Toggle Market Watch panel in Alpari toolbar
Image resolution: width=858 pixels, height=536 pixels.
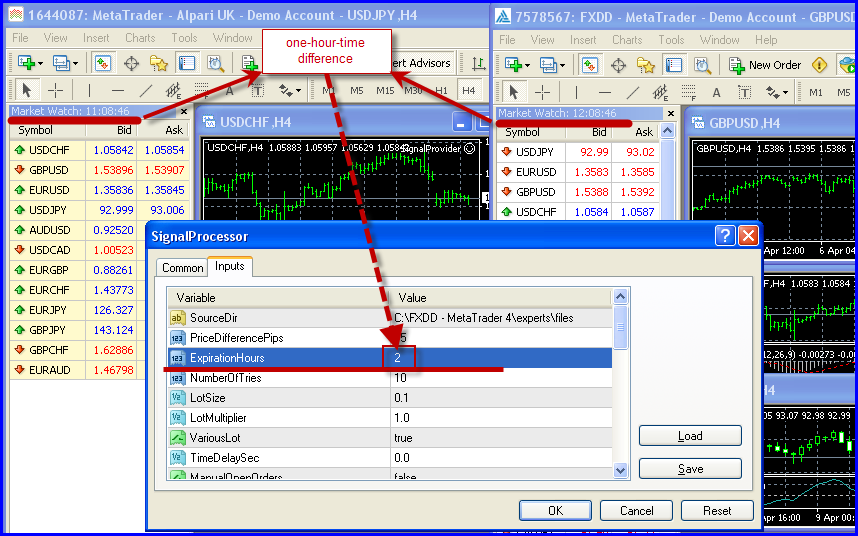click(103, 63)
